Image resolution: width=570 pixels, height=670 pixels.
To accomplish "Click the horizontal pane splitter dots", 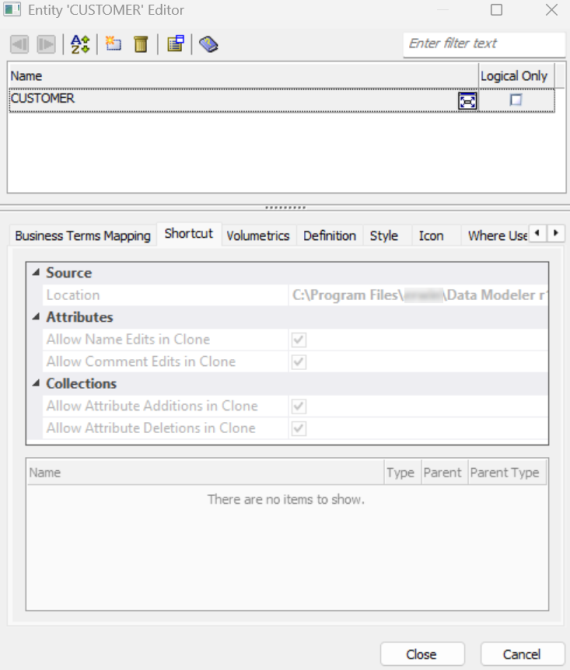I will (x=285, y=208).
